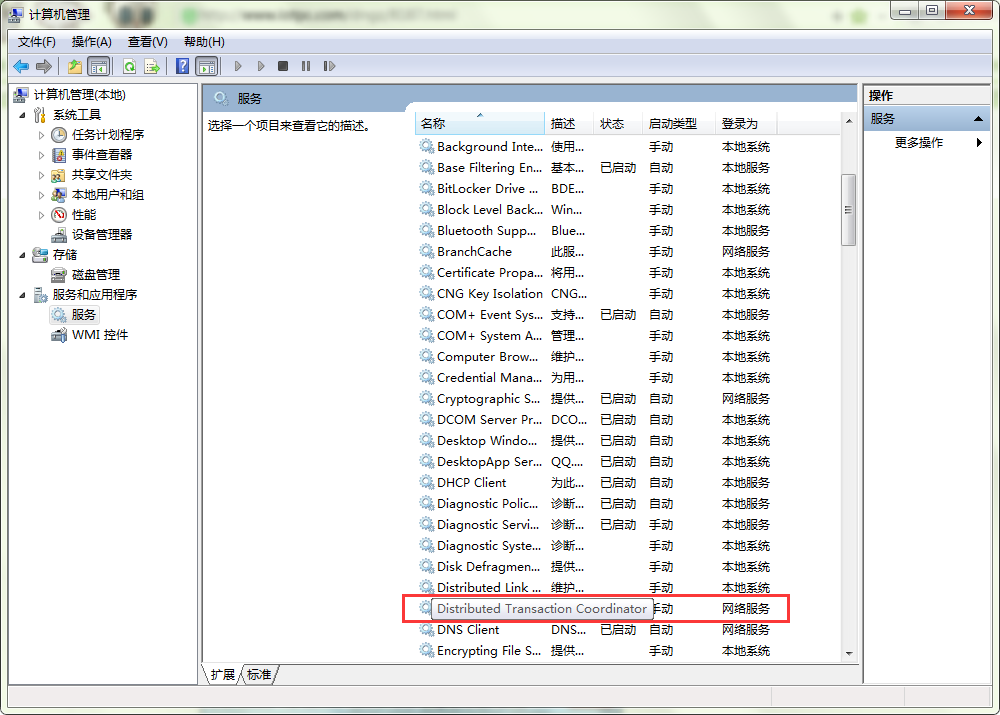Expand the 本地用户和组 tree node

click(x=41, y=195)
